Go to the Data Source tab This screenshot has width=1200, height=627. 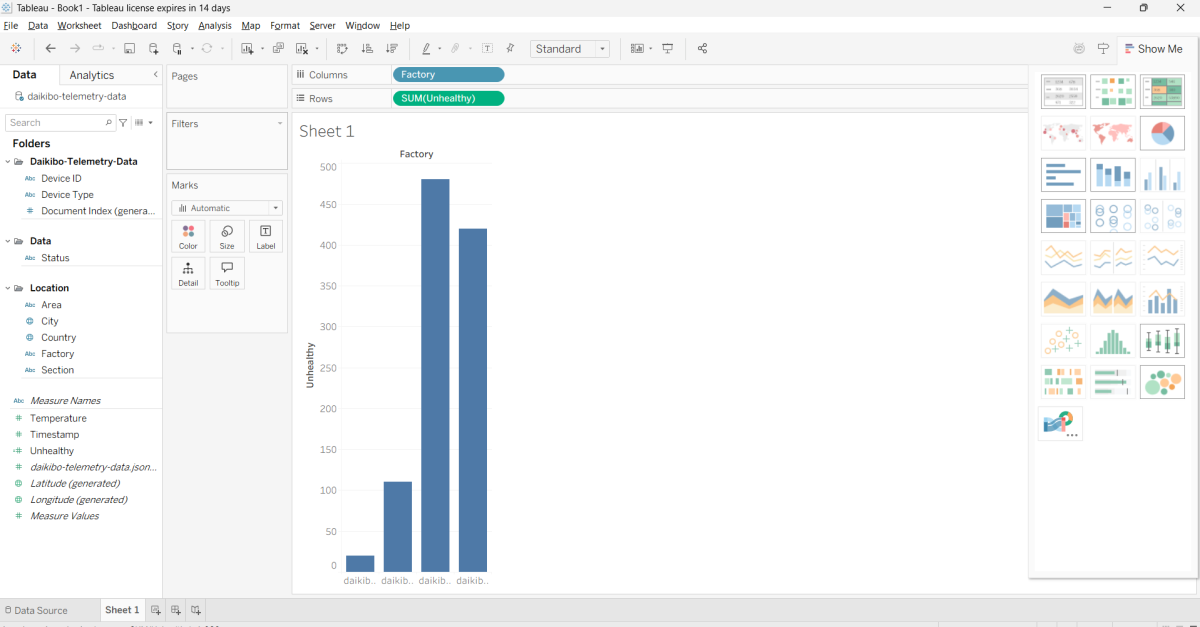[38, 610]
